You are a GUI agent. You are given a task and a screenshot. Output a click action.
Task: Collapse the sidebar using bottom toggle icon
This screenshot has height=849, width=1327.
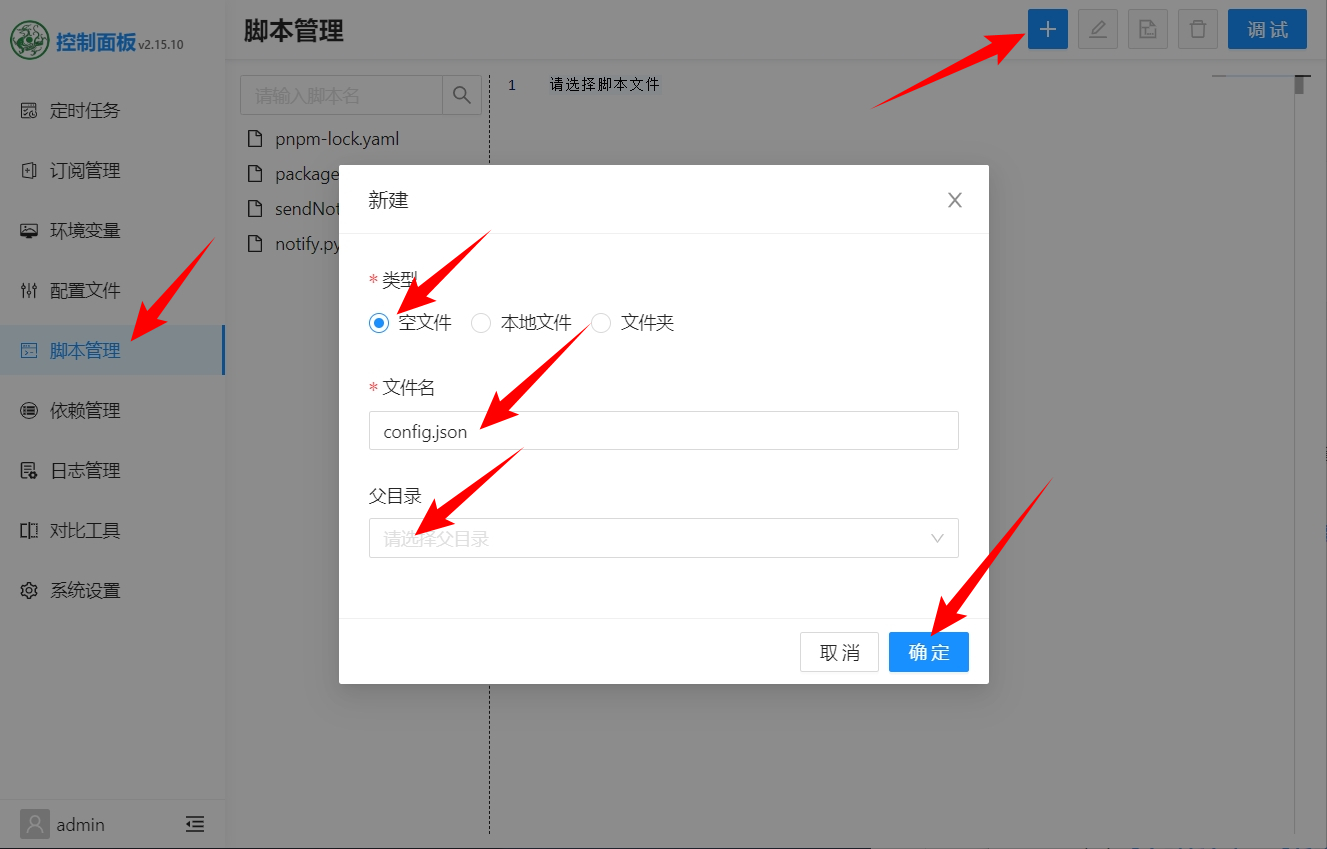point(195,824)
